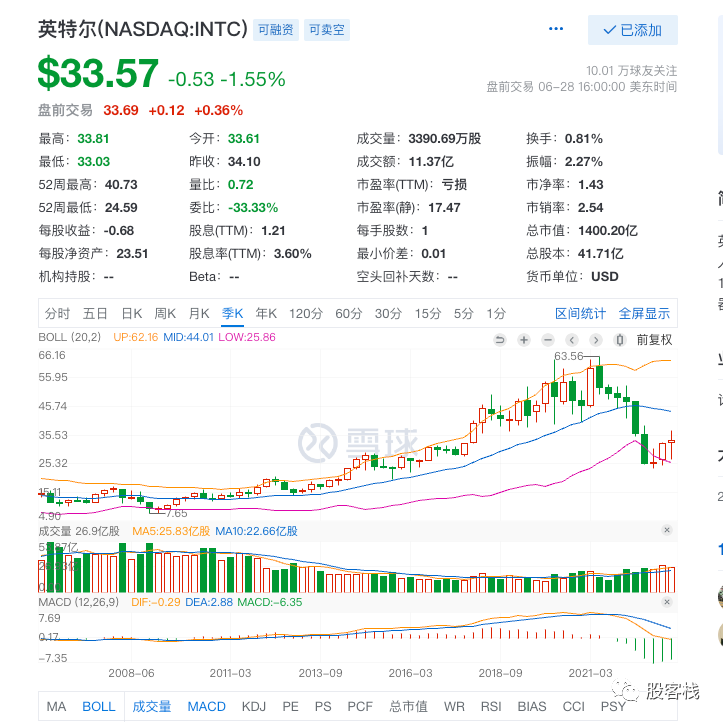The width and height of the screenshot is (723, 723).
Task: Move chart left with previous arrow
Action: 572,340
